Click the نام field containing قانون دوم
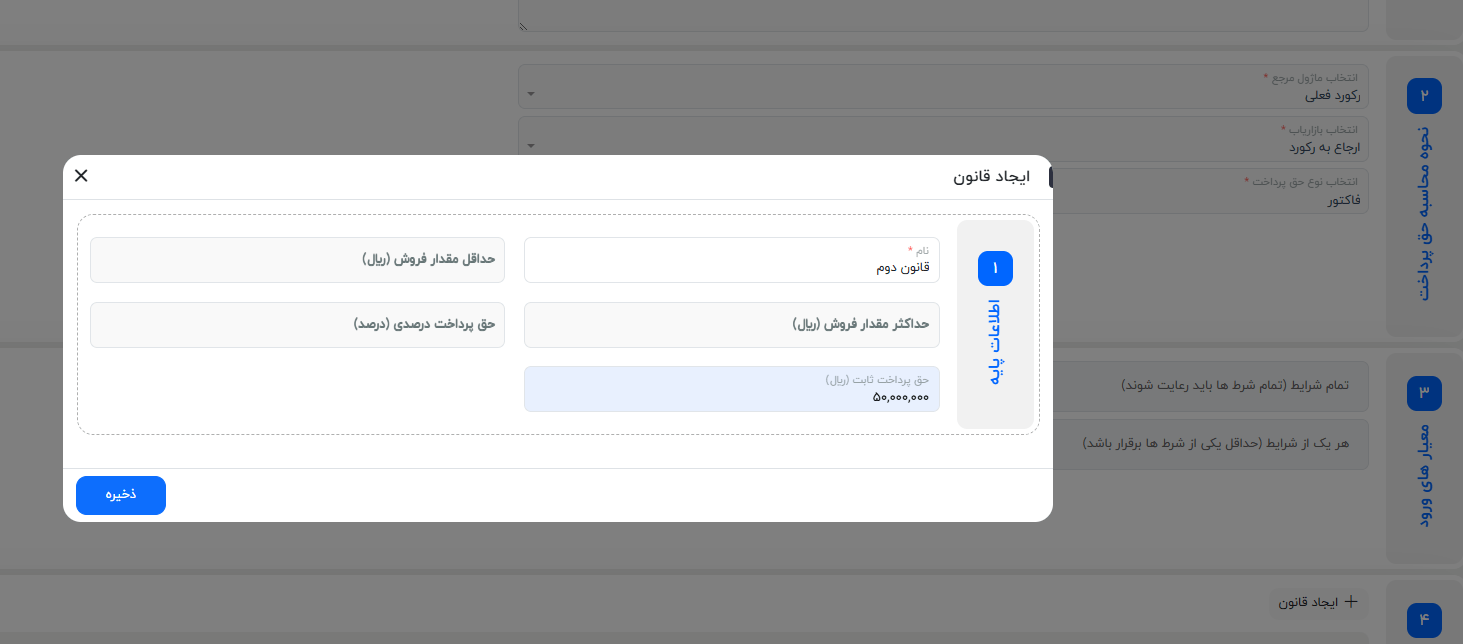Screen dimensions: 1463x644 731,259
